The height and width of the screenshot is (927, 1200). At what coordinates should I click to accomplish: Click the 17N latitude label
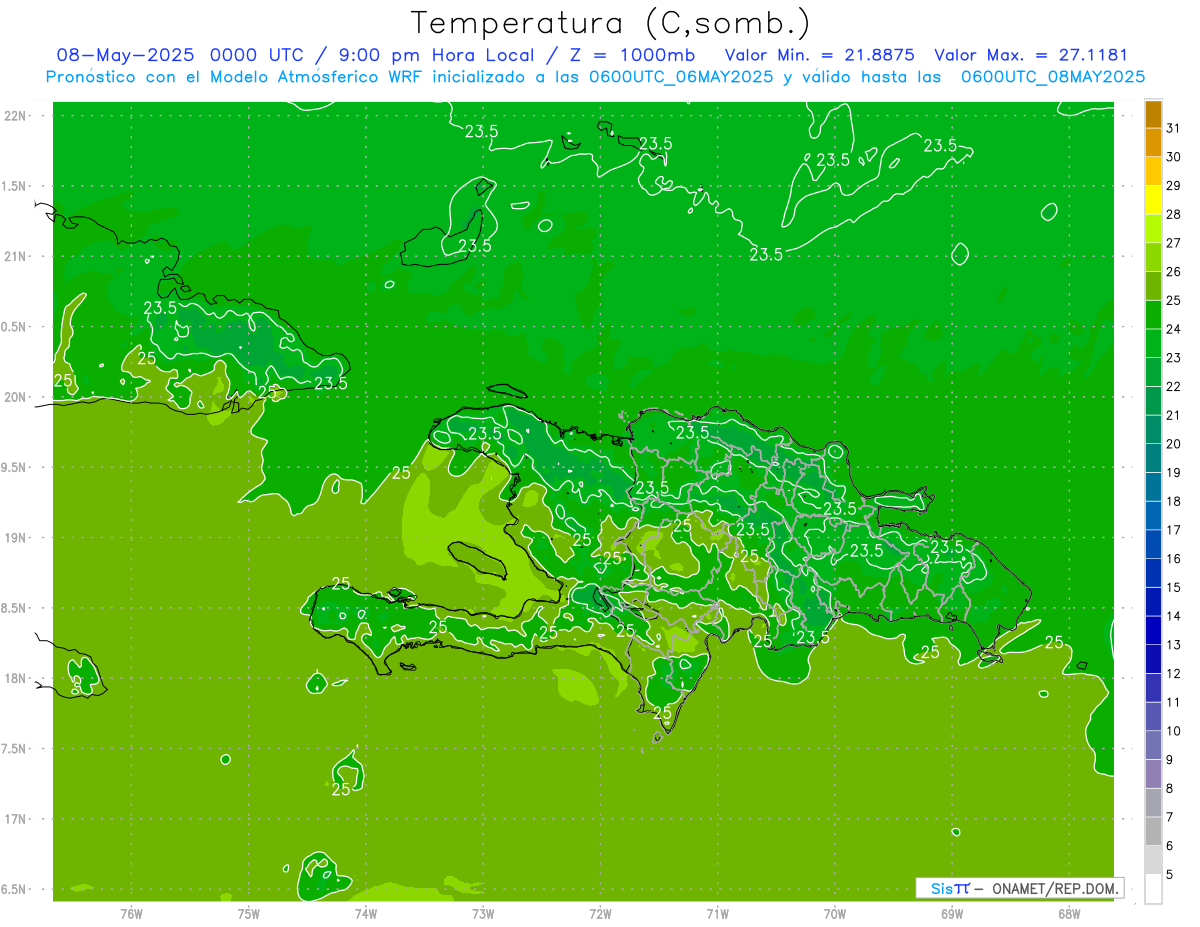[15, 819]
